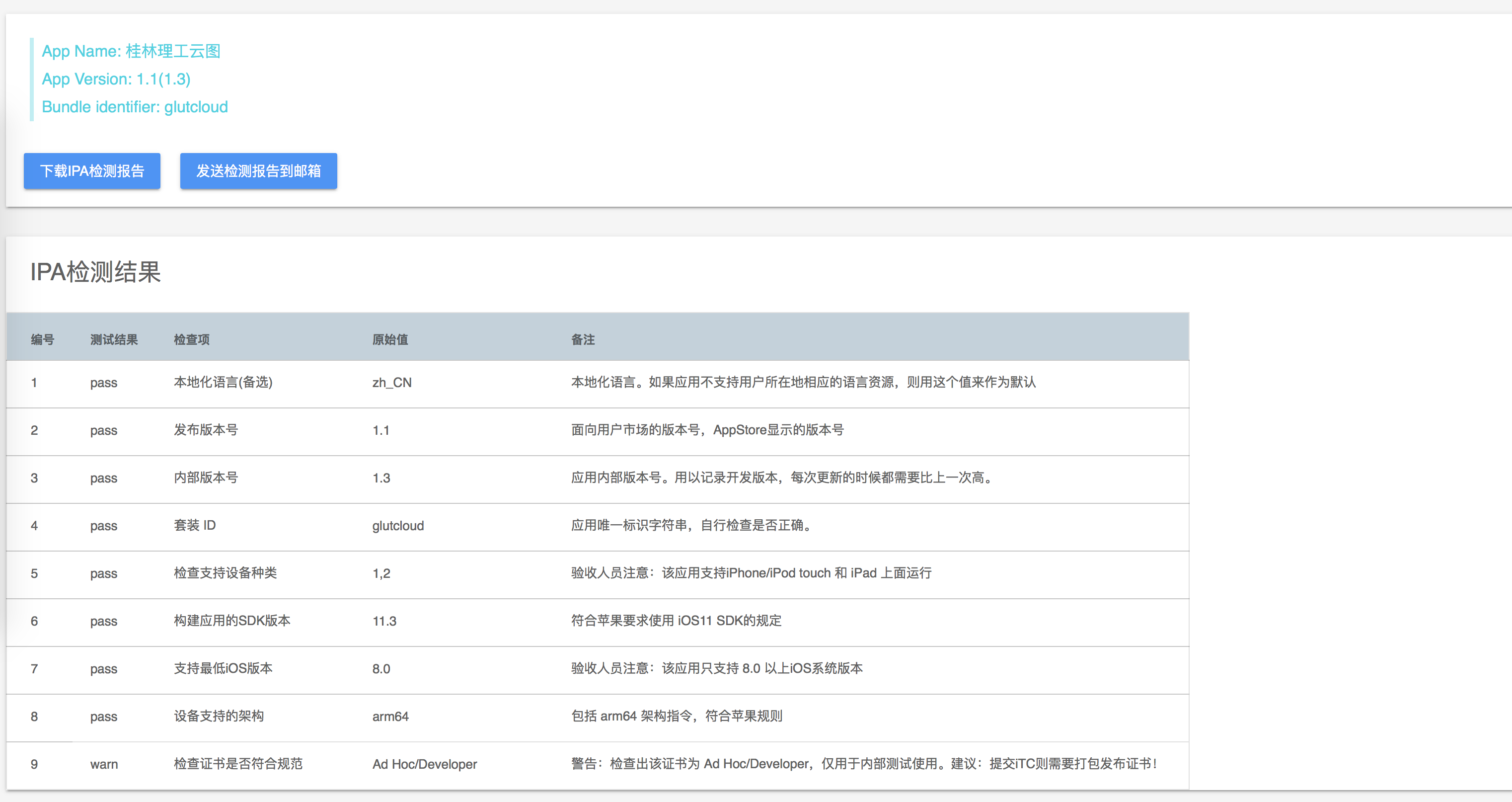1512x802 pixels.
Task: Click the 支持最低iOS版本 check item
Action: (223, 668)
